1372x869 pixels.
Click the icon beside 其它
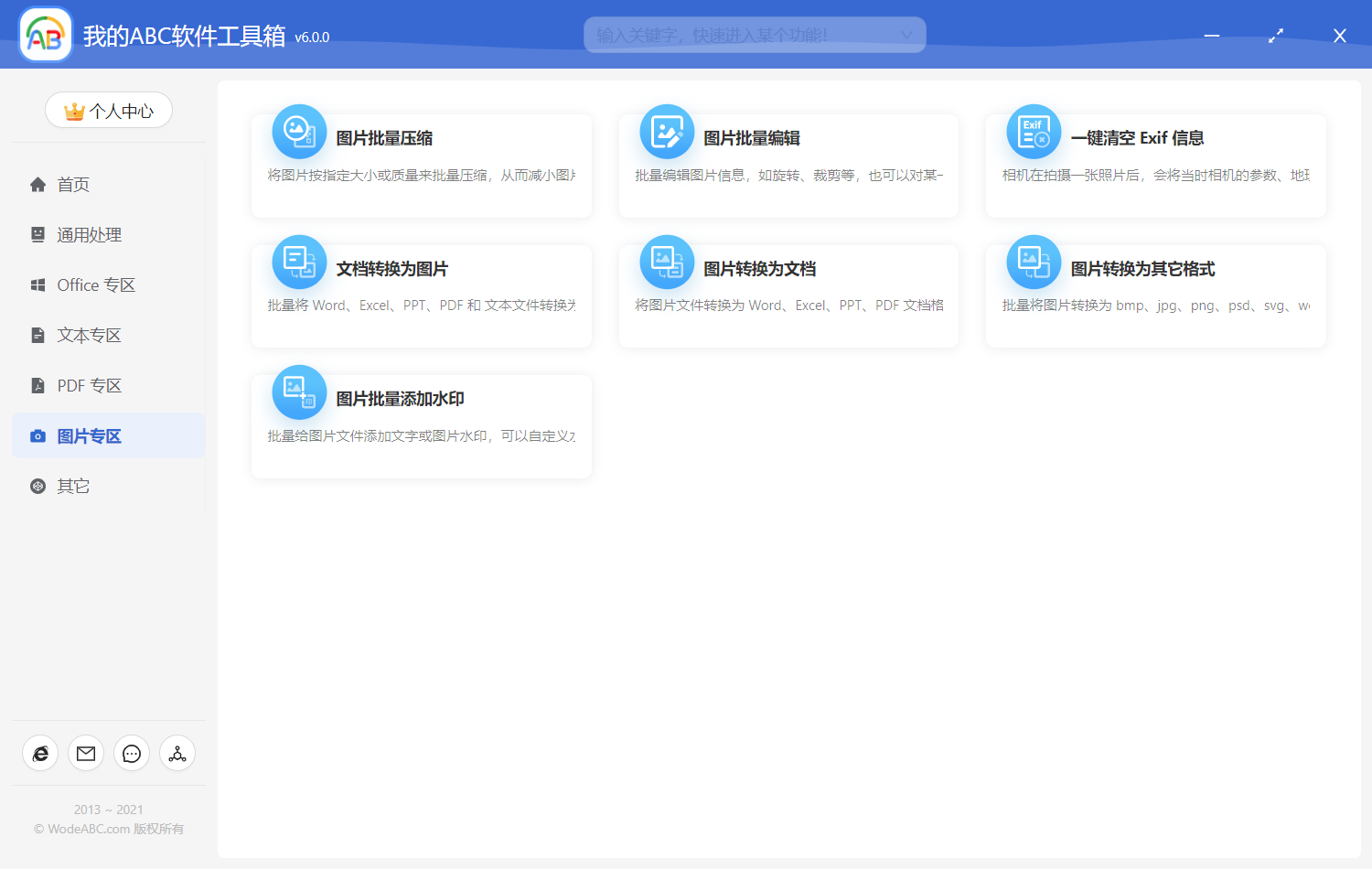(38, 487)
